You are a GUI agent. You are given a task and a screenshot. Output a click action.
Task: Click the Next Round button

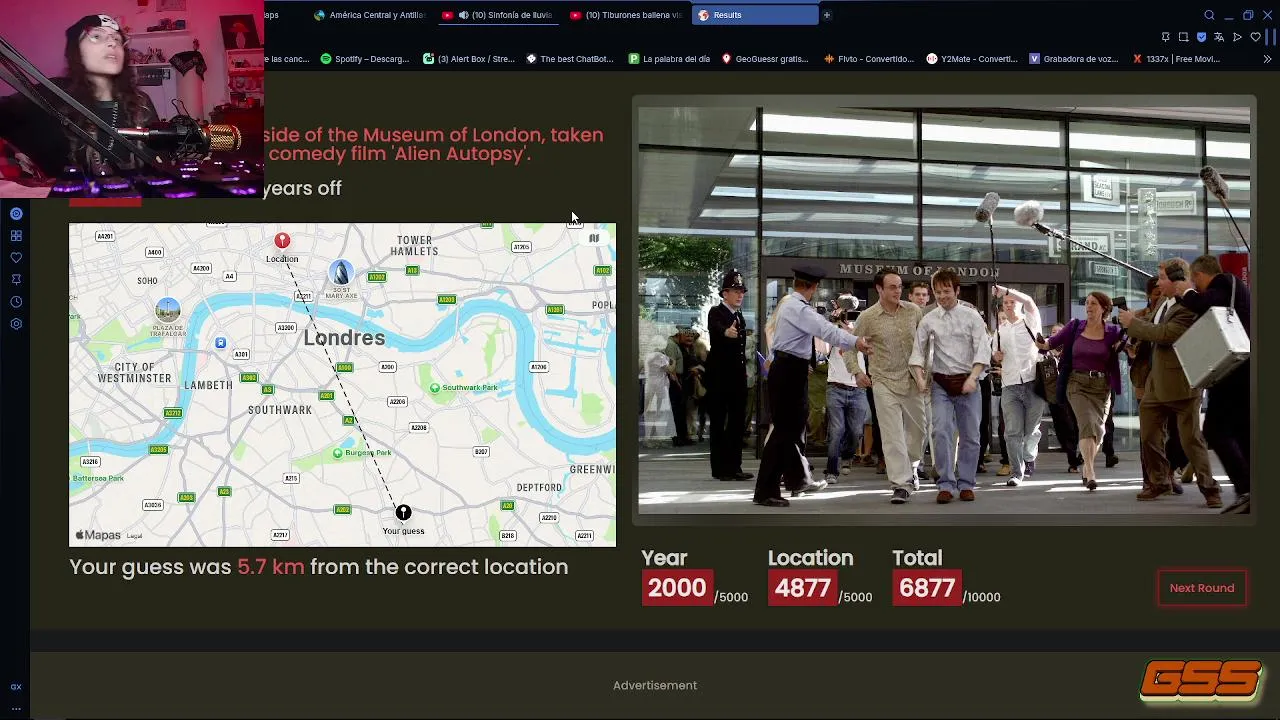[x=1202, y=588]
